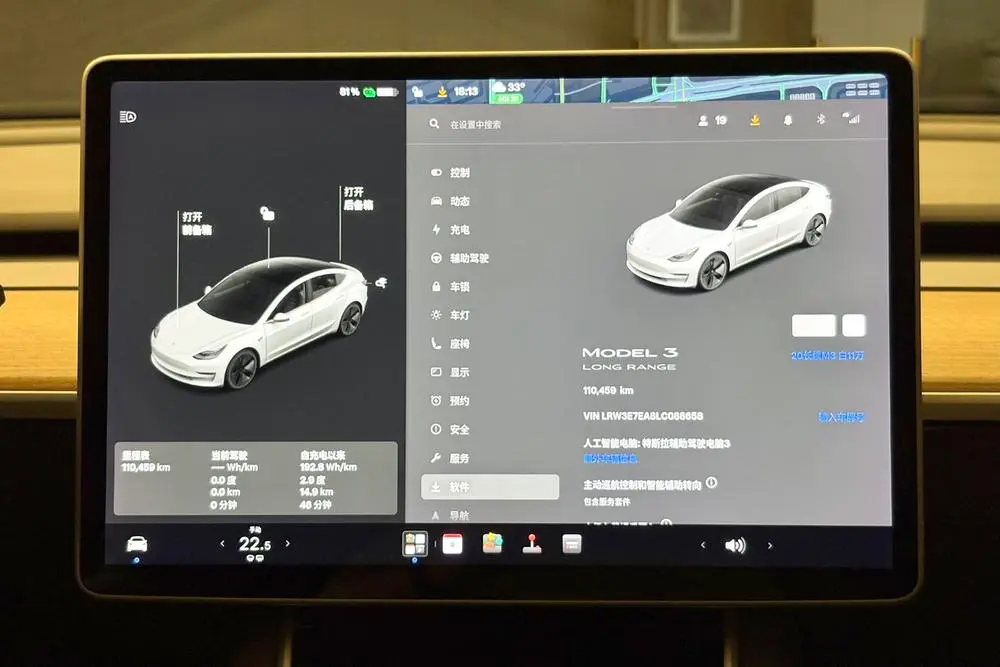Tap the MODEL 3 LONG RANGE title
The height and width of the screenshot is (667, 1000).
pos(630,358)
